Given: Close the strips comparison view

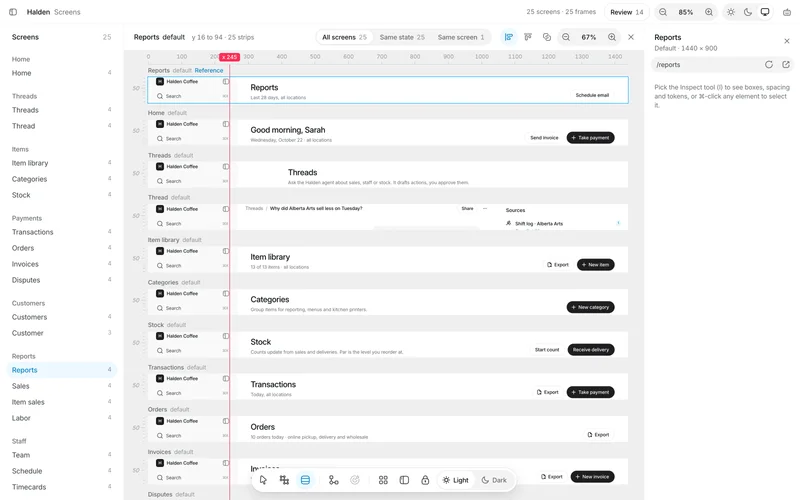Looking at the screenshot, I should tap(631, 37).
